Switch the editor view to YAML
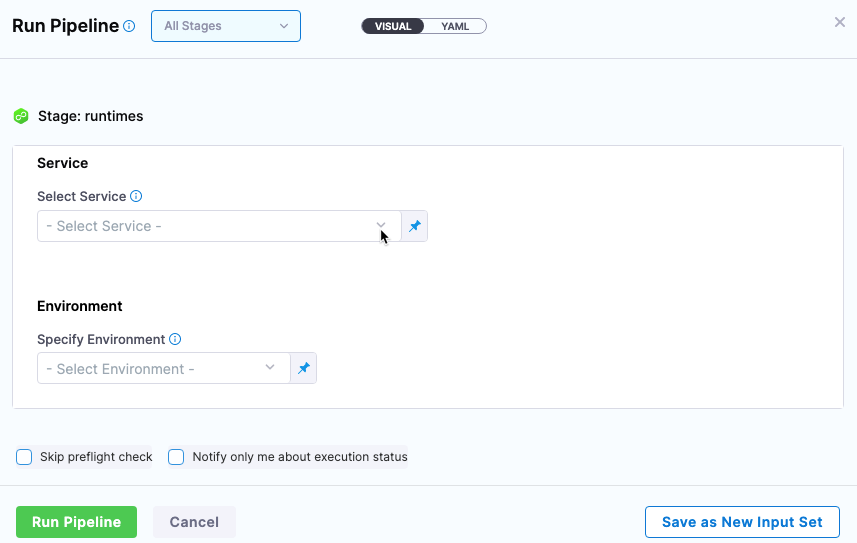This screenshot has width=857, height=543. tap(455, 26)
